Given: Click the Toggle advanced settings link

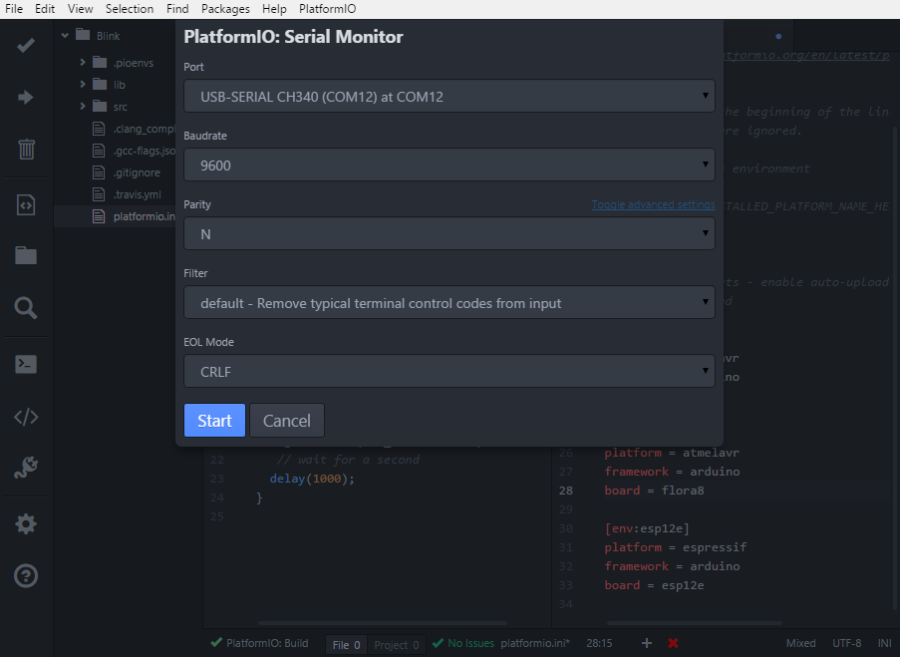Looking at the screenshot, I should pyautogui.click(x=653, y=204).
